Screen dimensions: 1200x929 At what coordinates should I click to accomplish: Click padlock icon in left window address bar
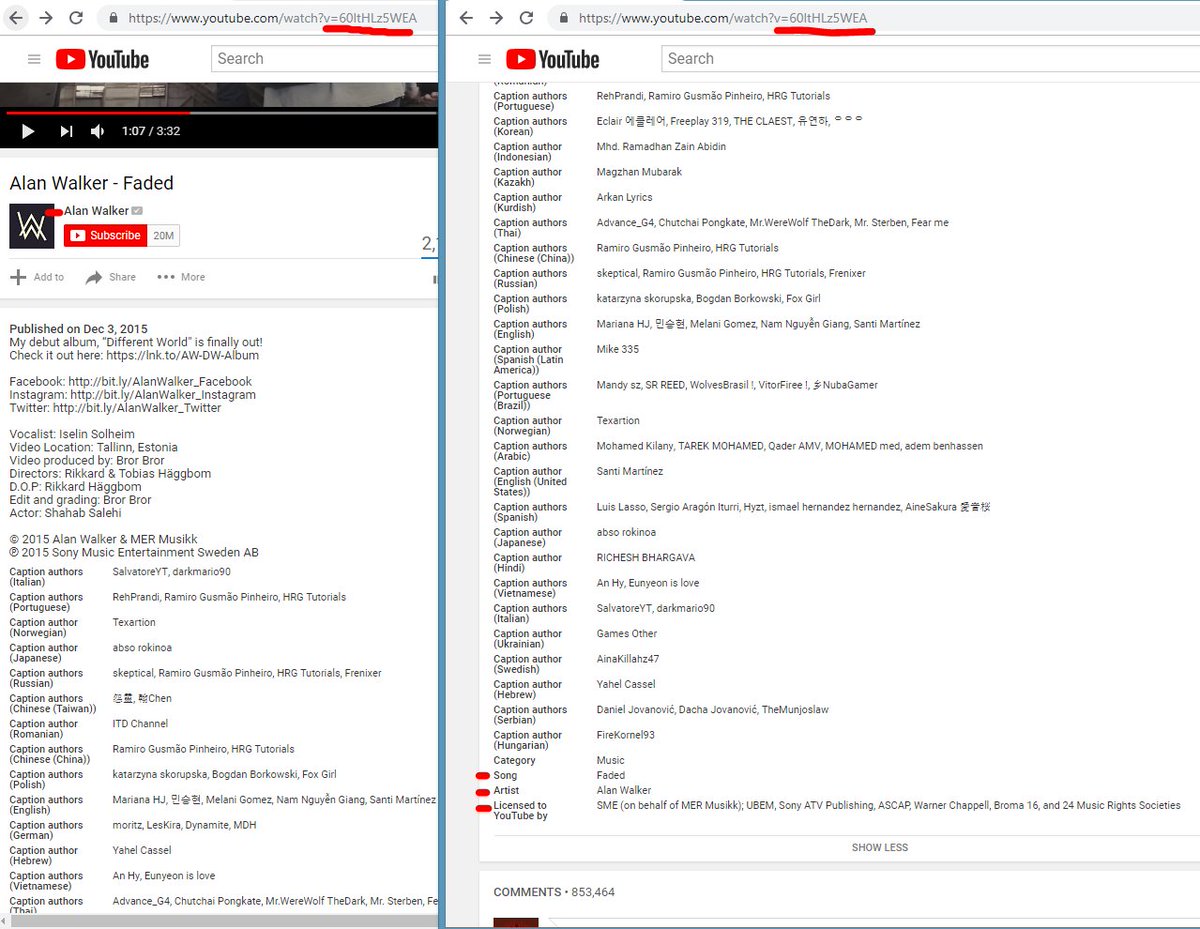(x=113, y=18)
